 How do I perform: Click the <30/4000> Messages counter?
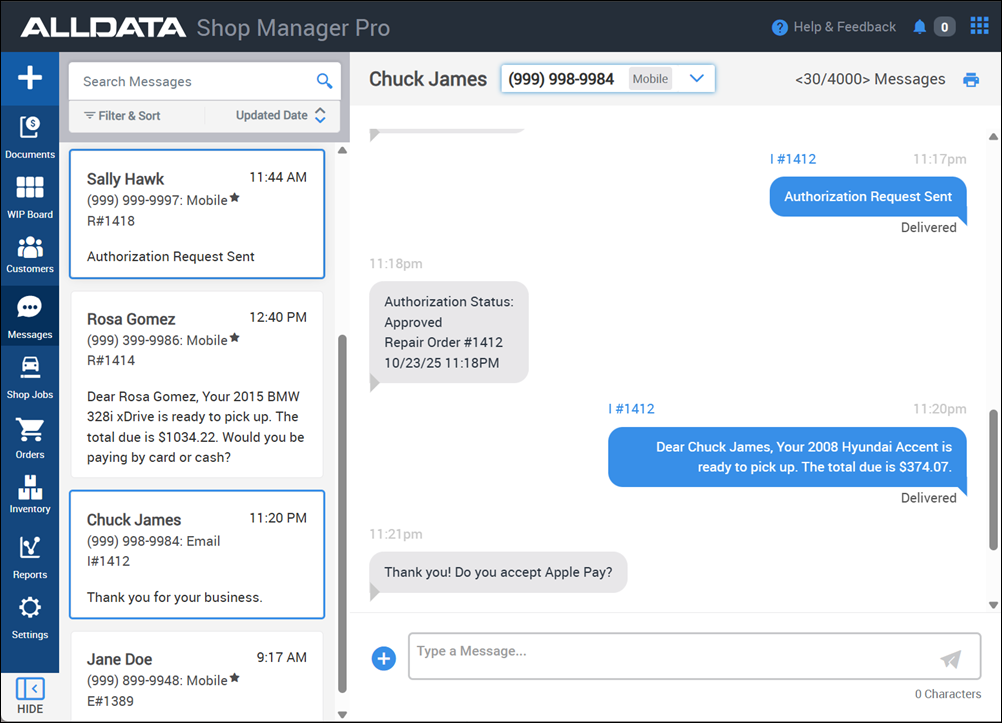click(870, 79)
